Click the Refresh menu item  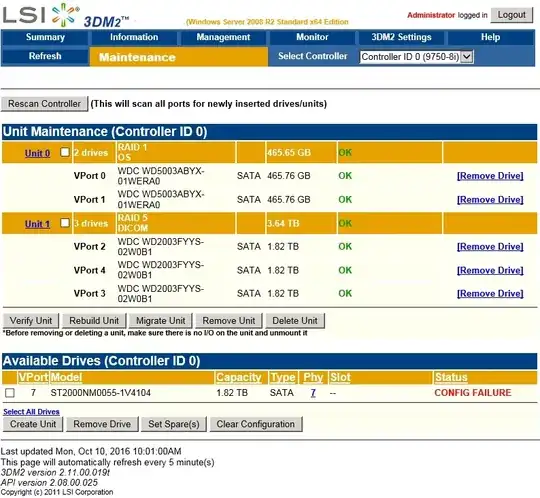[x=45, y=56]
